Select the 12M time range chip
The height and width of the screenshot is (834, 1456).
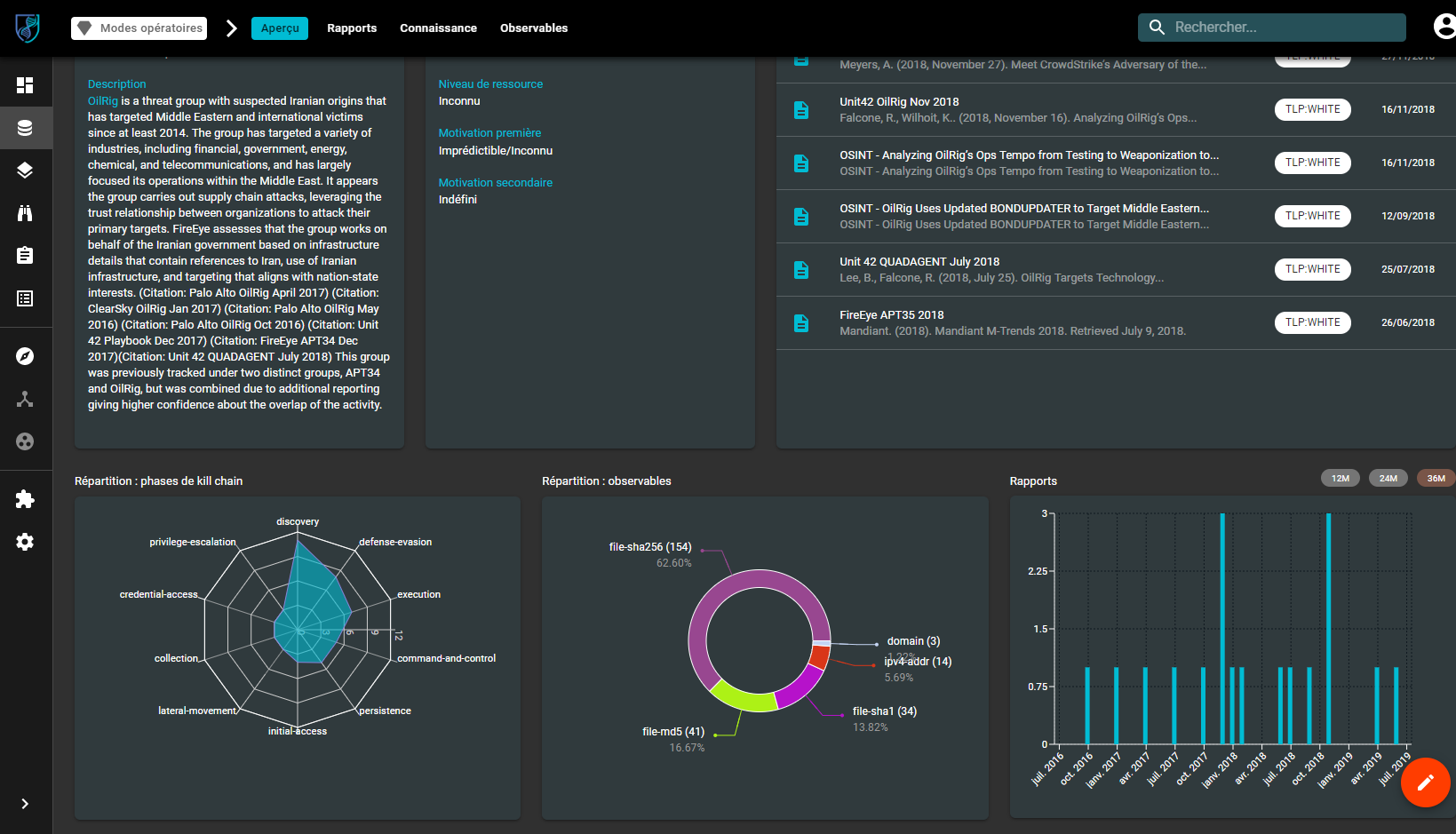point(1341,479)
